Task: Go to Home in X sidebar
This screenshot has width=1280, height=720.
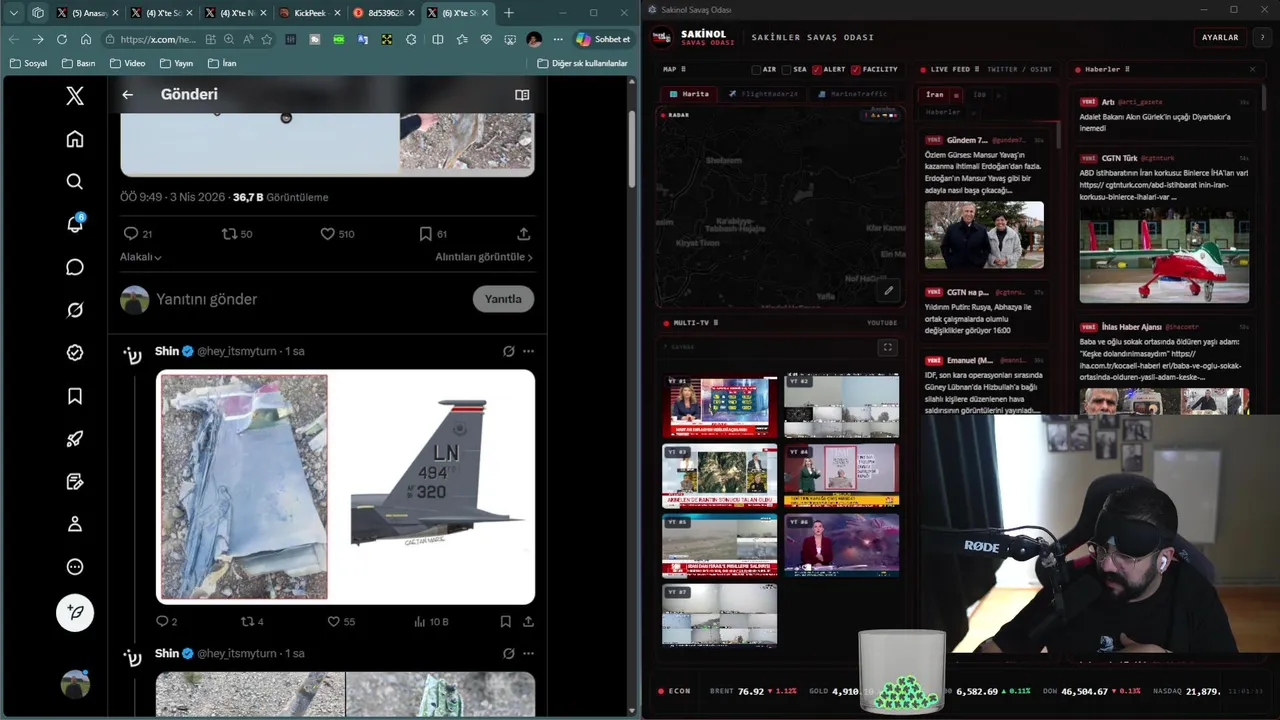Action: point(75,139)
